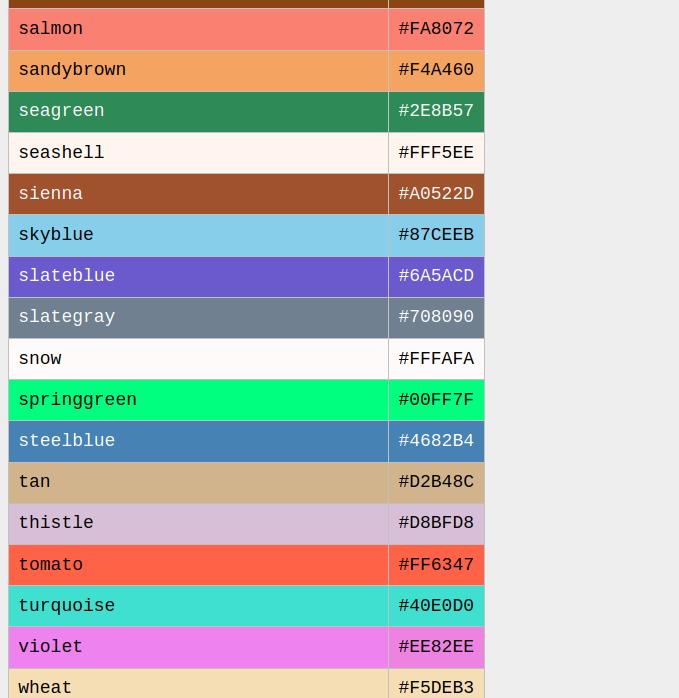
Task: Click the sienna color swatch
Action: pos(198,194)
